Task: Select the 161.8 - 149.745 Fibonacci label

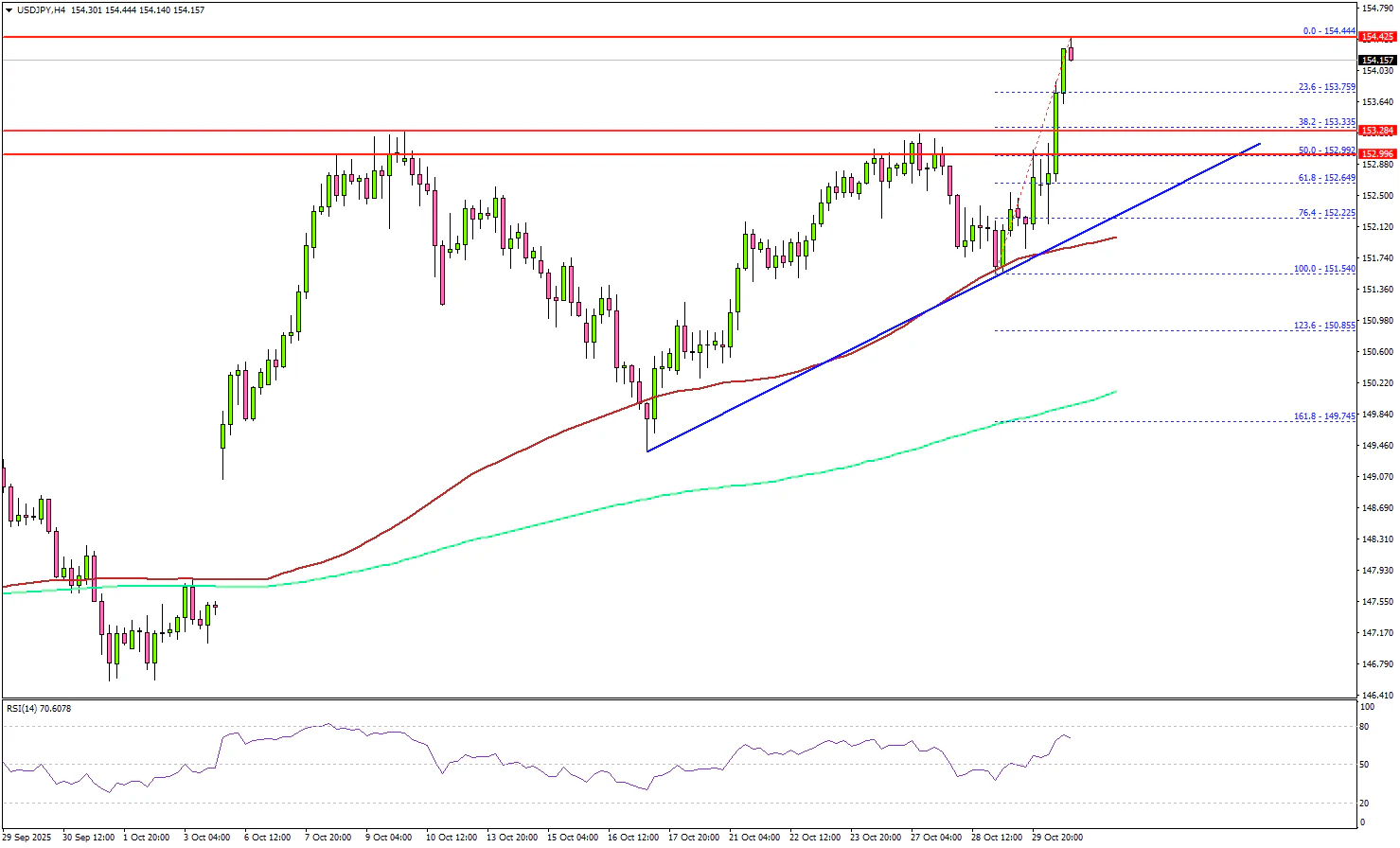Action: [x=1324, y=416]
